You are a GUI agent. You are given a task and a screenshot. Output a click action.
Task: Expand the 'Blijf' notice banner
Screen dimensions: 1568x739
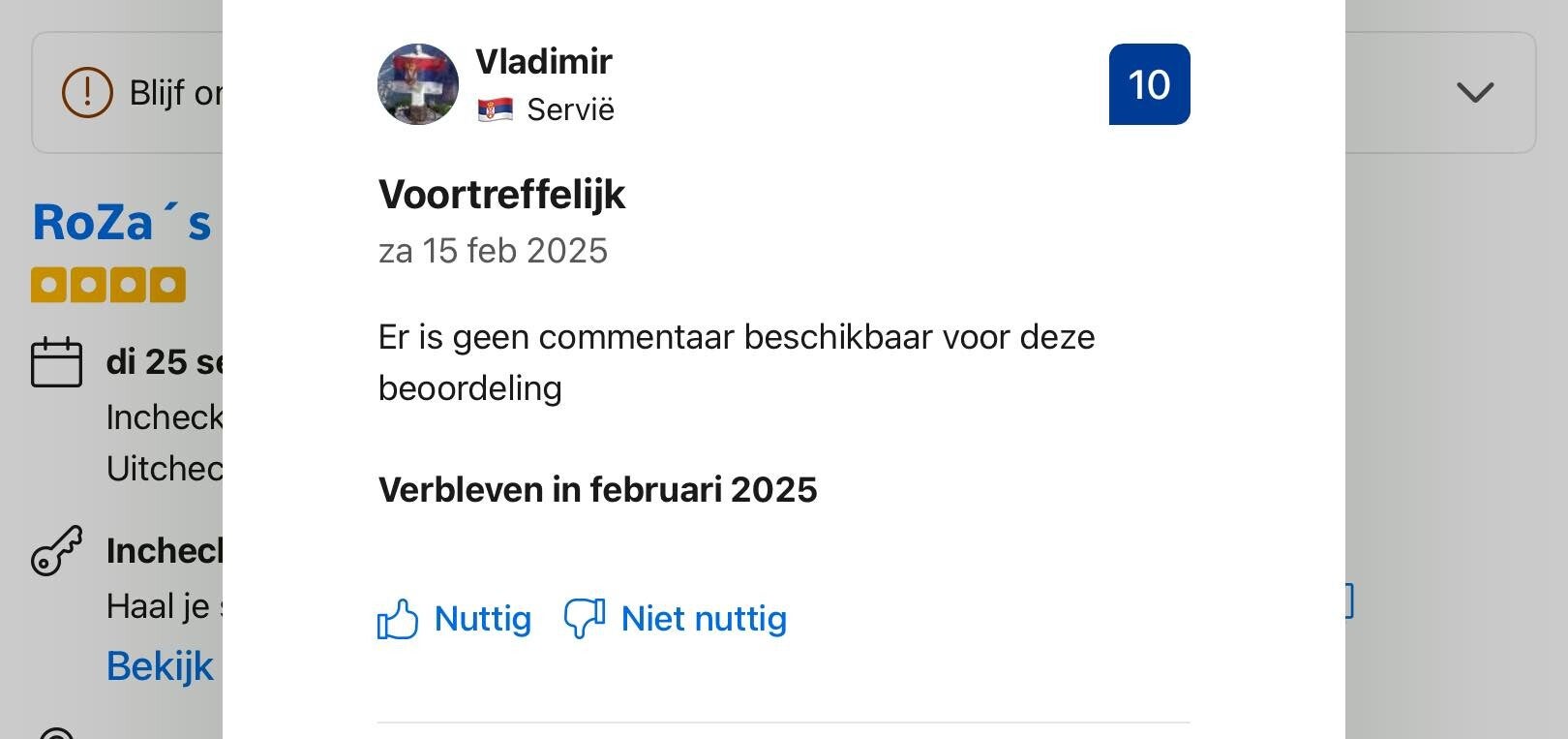[x=174, y=93]
